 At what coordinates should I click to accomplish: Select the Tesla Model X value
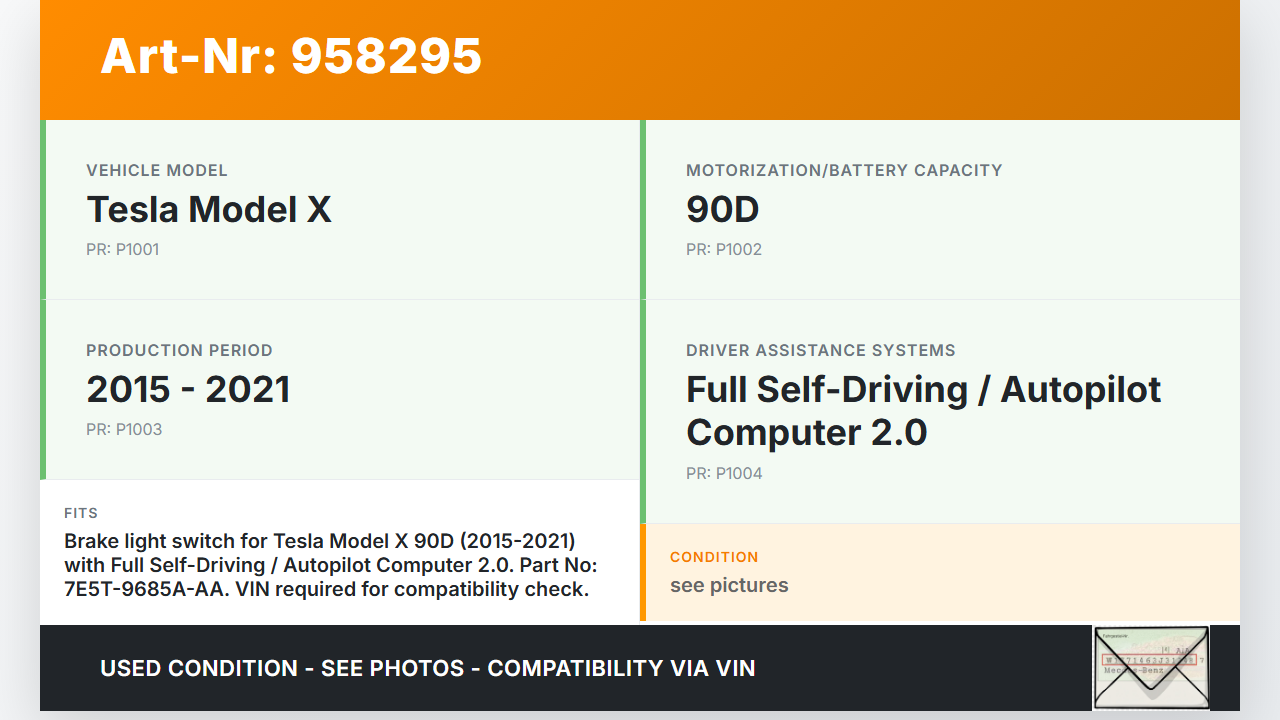click(209, 210)
